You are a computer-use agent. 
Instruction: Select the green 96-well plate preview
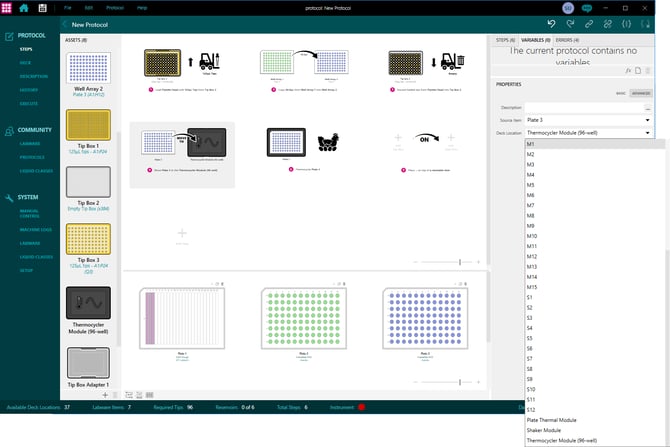(304, 318)
